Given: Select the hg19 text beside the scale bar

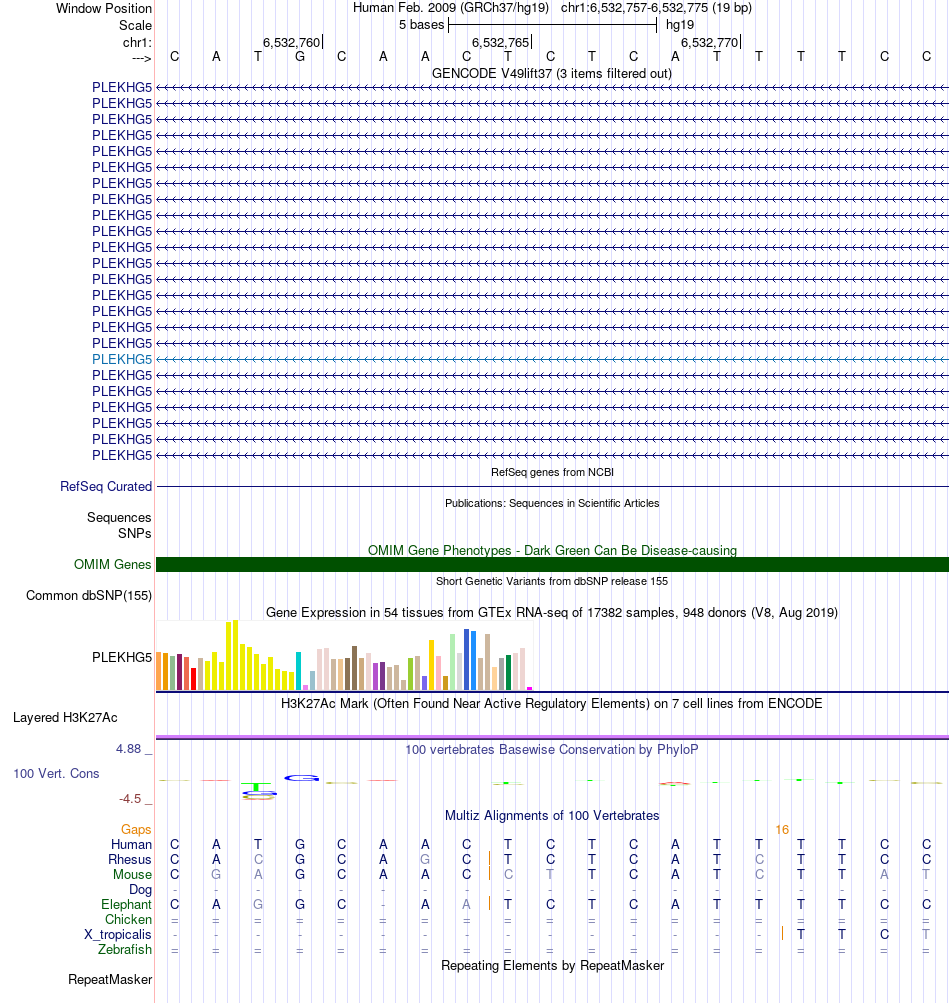Looking at the screenshot, I should [x=679, y=25].
